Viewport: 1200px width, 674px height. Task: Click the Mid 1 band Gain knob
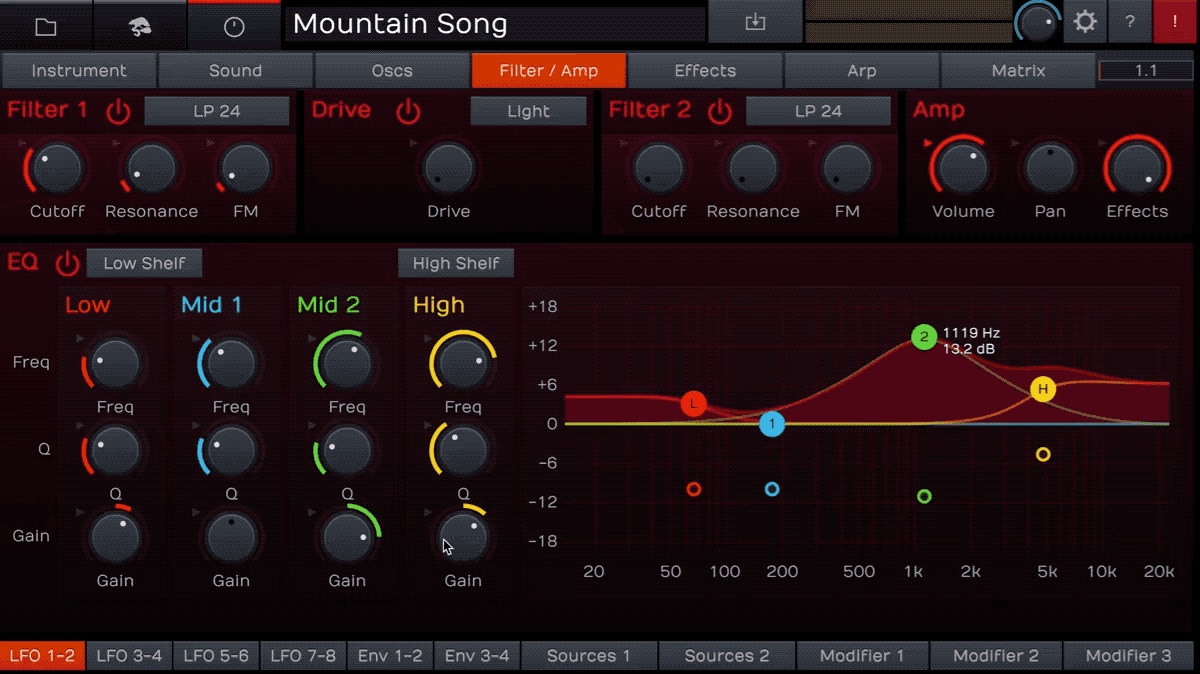coord(231,537)
